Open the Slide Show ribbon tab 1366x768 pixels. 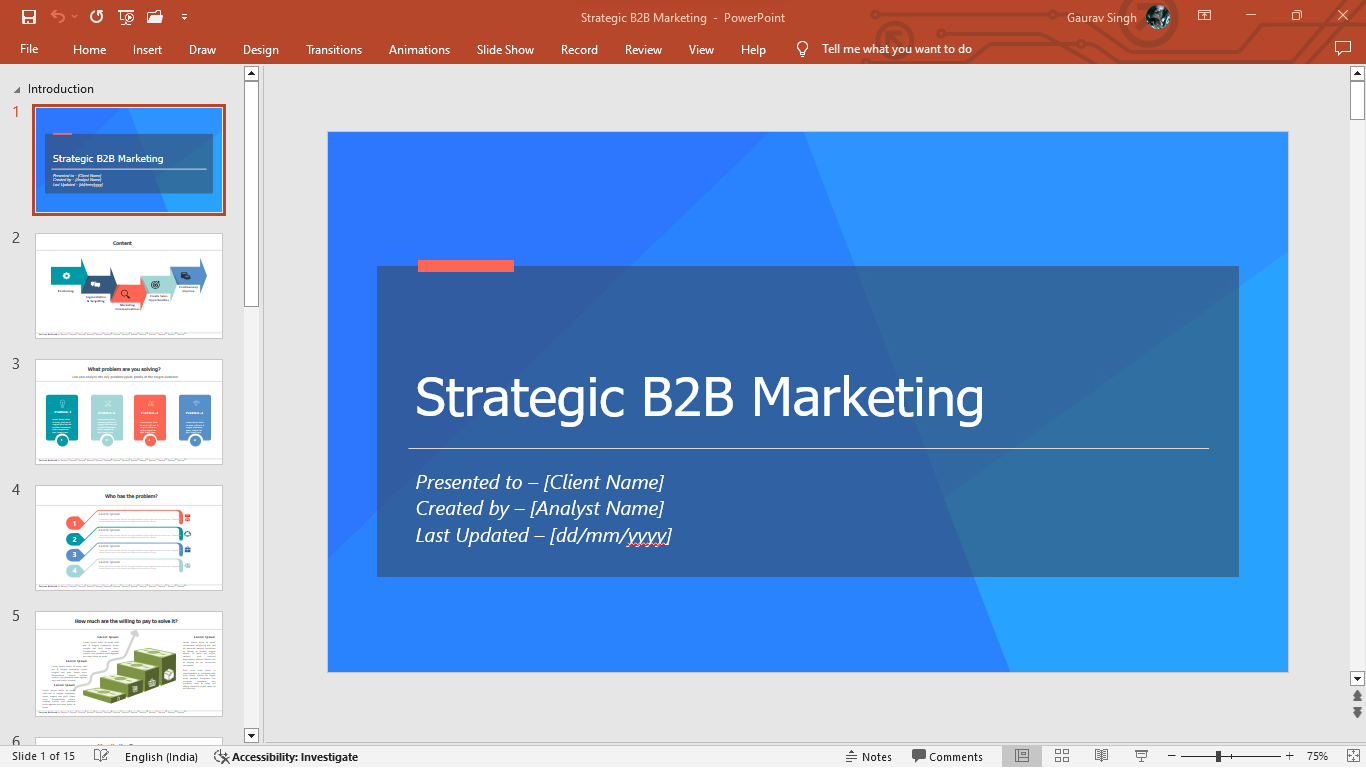point(505,49)
